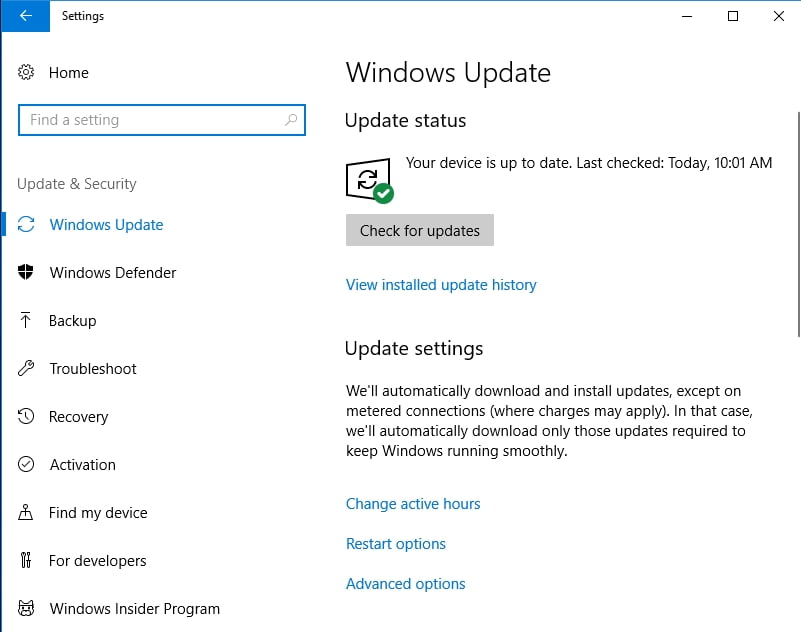Click the Activation checkmark circle icon
The height and width of the screenshot is (632, 801).
point(26,464)
